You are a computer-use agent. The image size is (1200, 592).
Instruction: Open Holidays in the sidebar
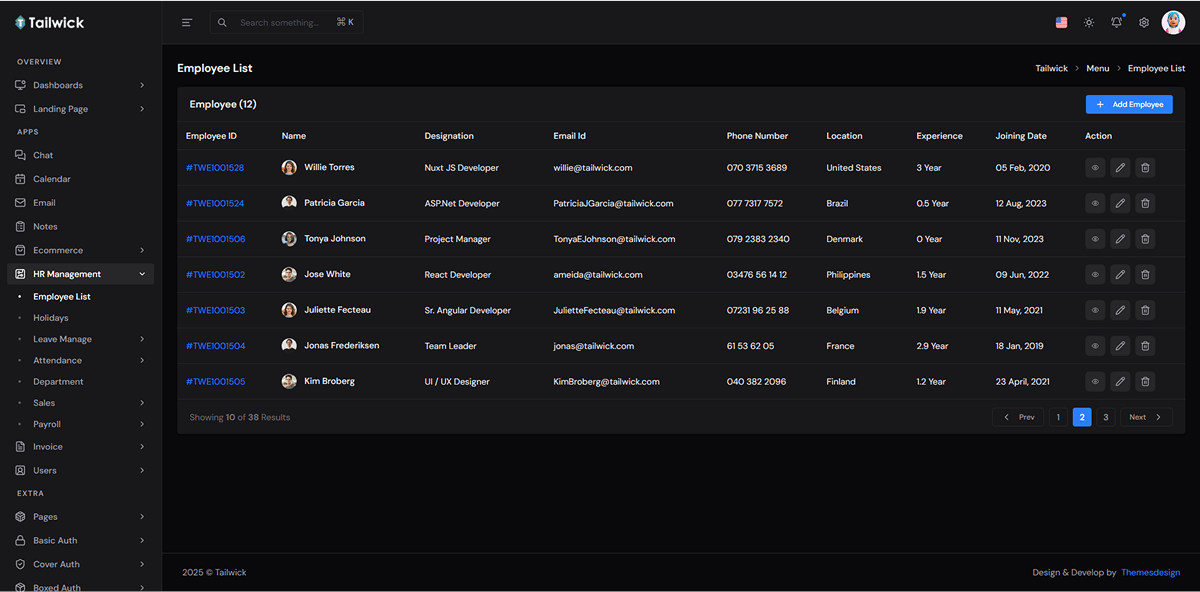click(51, 318)
